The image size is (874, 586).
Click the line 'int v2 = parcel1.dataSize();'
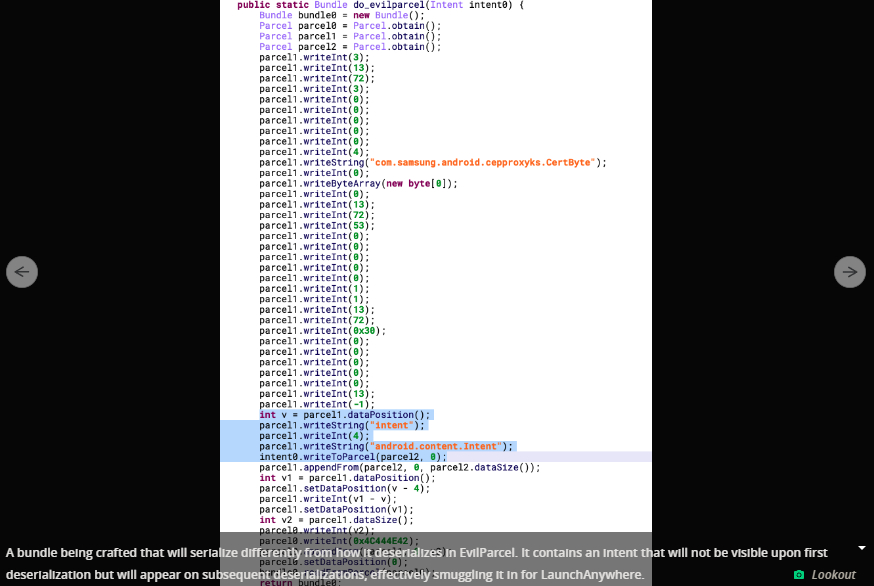(336, 520)
